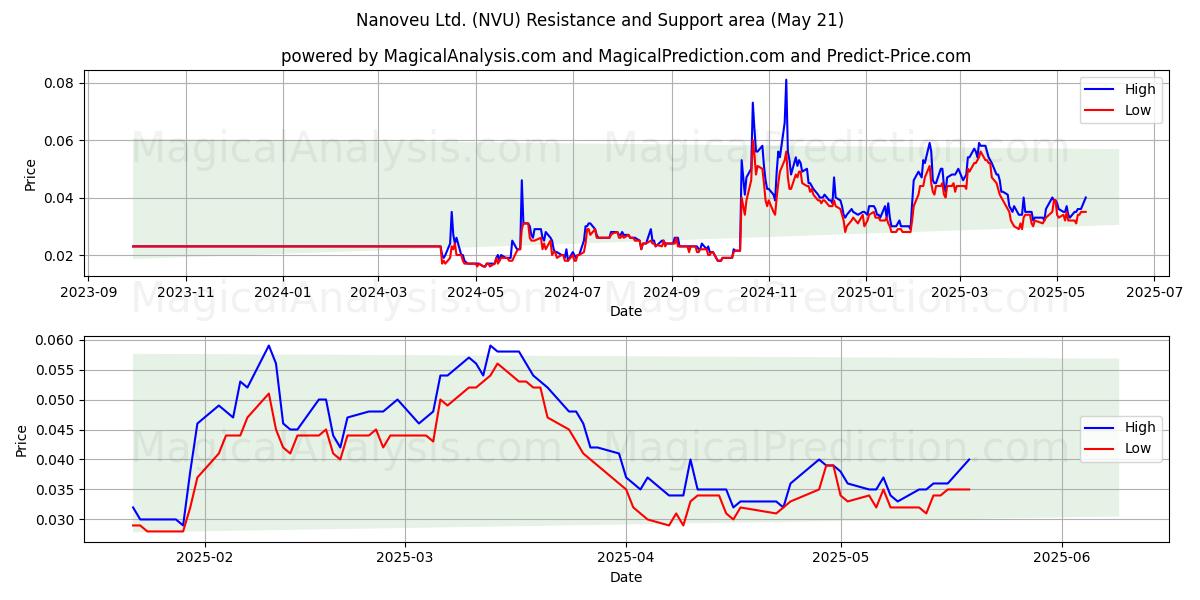Click 'High' in the top chart legend
The image size is (1200, 600).
pyautogui.click(x=1141, y=89)
